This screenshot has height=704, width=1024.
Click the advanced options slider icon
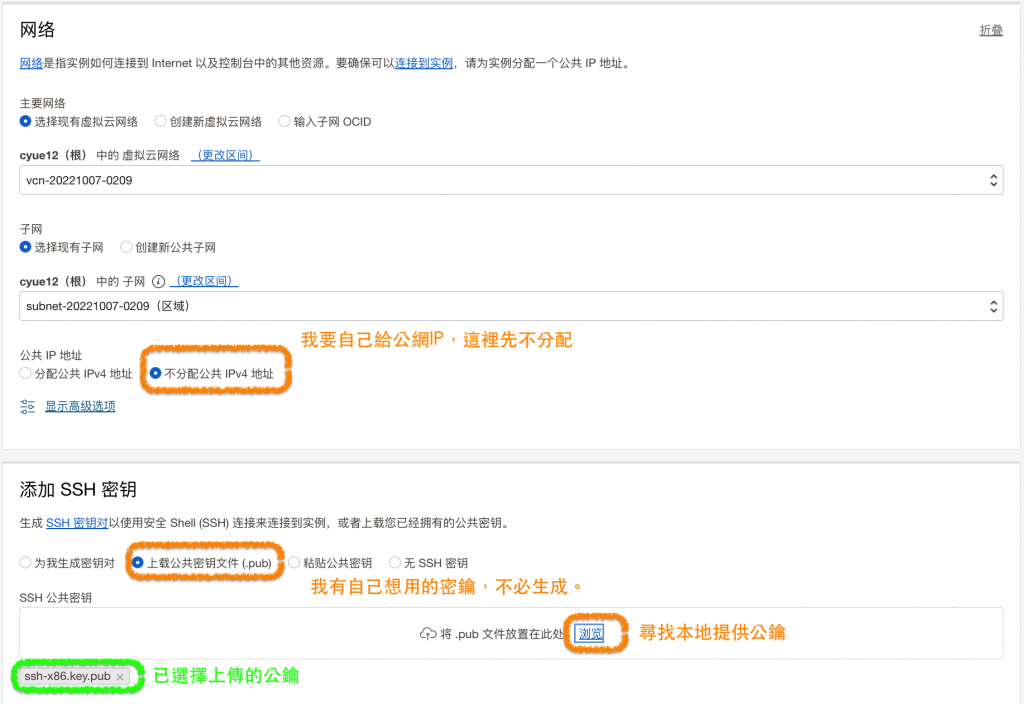tap(28, 406)
